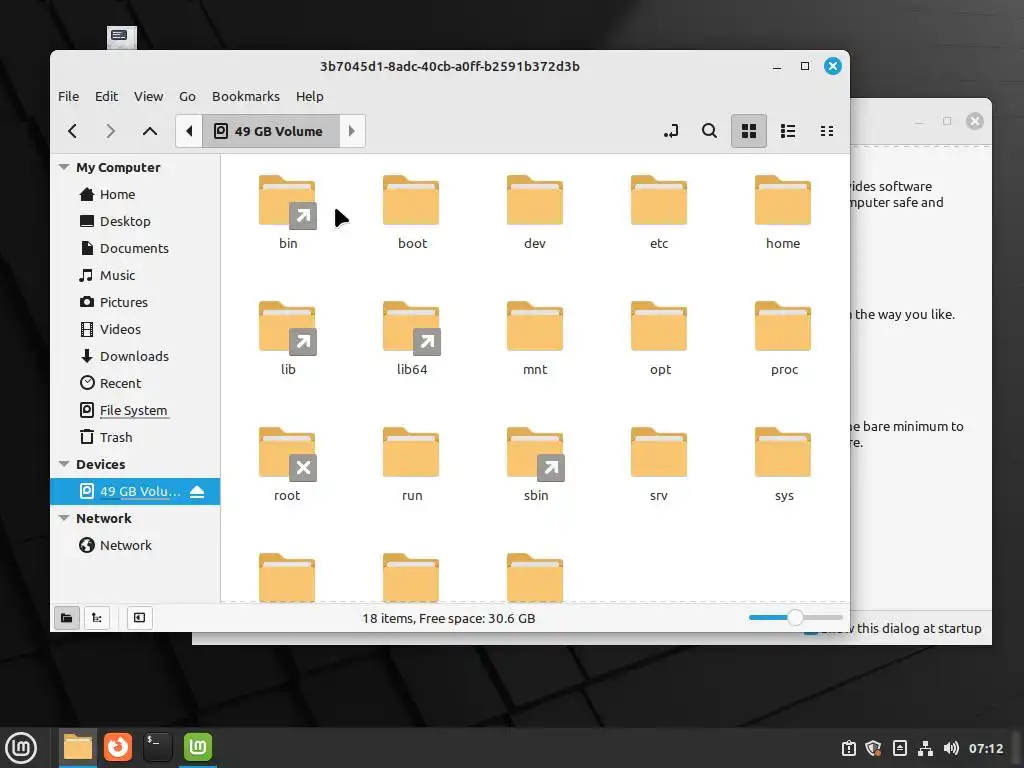Viewport: 1024px width, 768px height.
Task: Go forward in folder history
Action: click(110, 131)
